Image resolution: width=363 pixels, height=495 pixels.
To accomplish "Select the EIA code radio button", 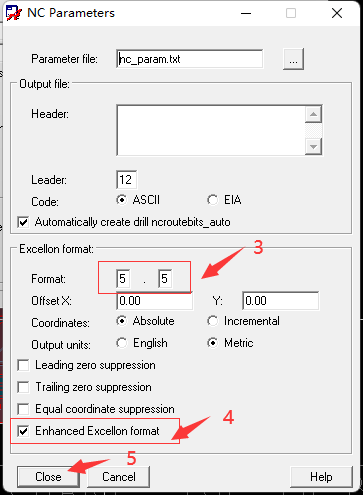I will (x=213, y=200).
